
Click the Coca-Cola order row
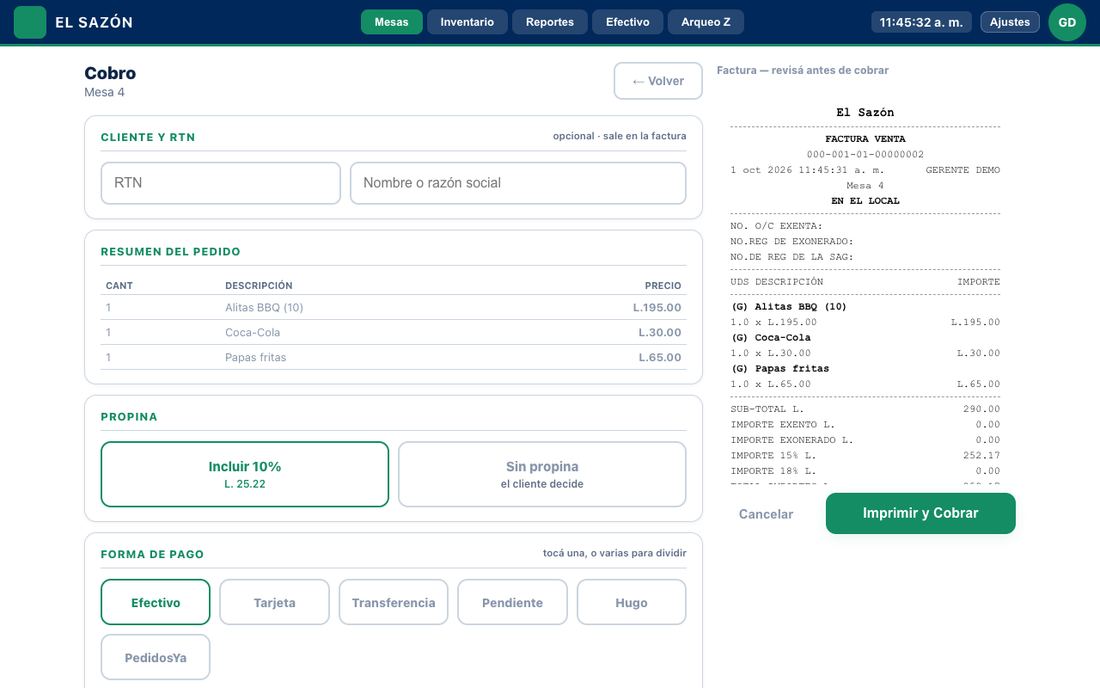point(394,332)
